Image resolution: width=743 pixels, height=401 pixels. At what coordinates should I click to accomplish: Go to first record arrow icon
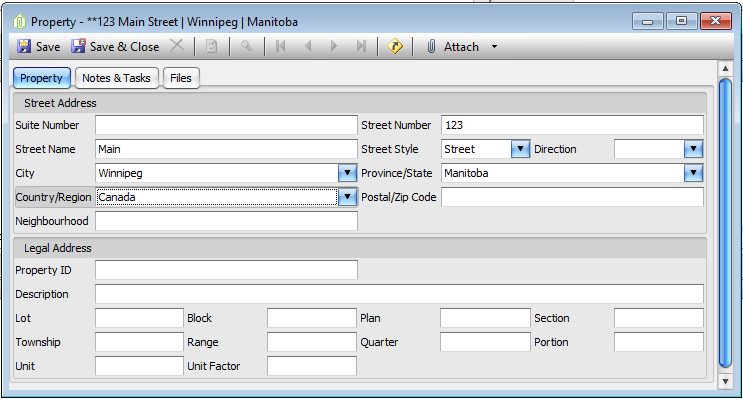[x=281, y=46]
